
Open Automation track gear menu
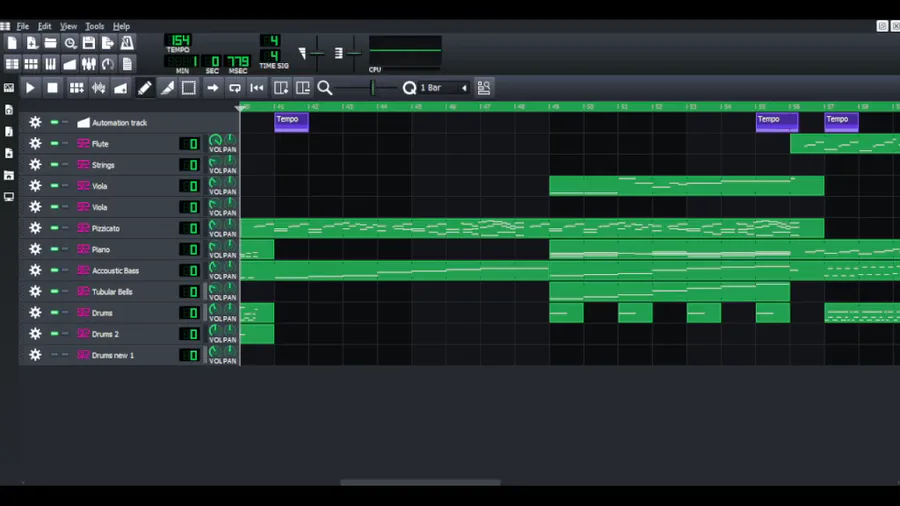tap(35, 122)
